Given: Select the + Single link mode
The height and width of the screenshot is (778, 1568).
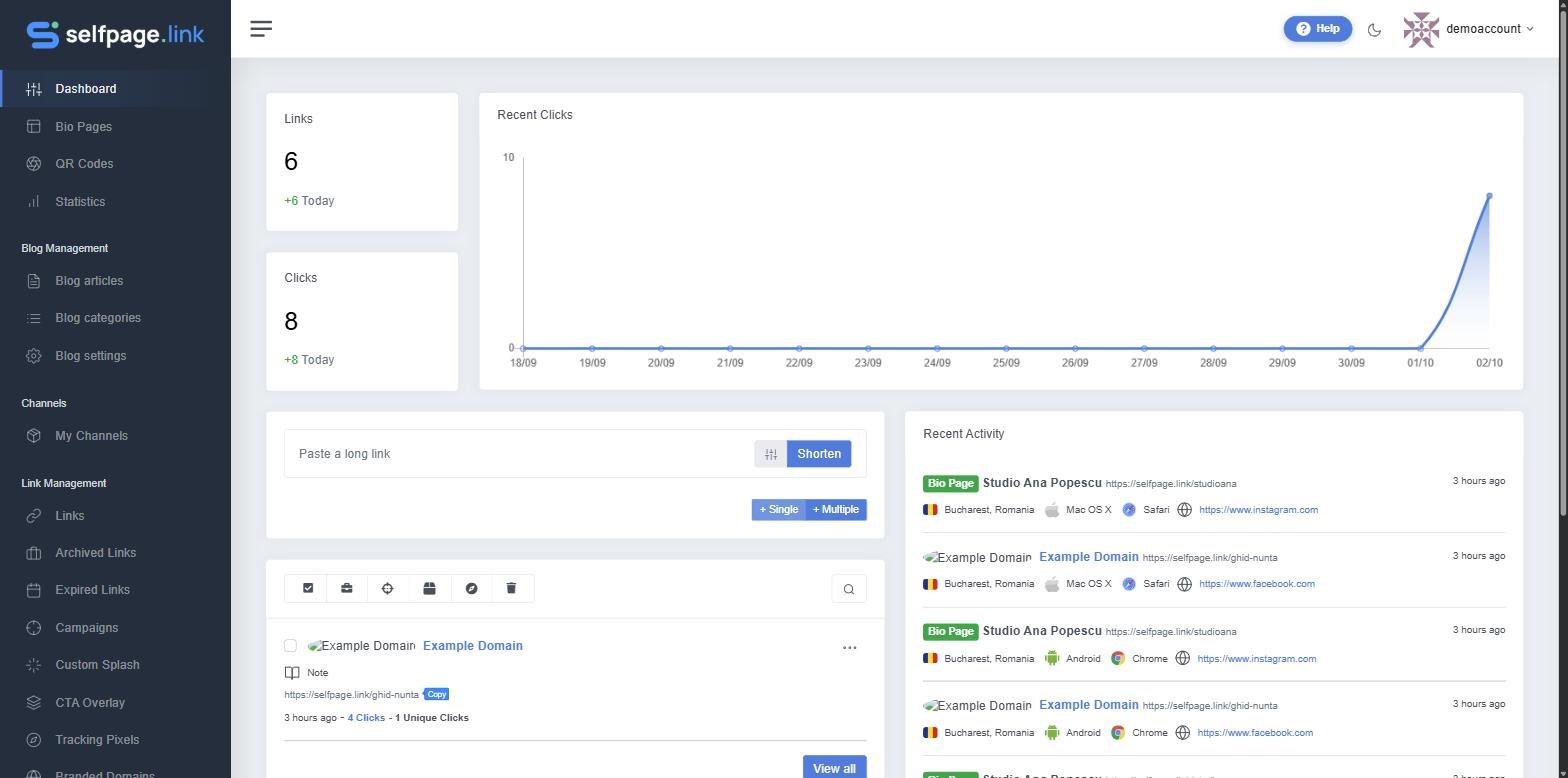Looking at the screenshot, I should coord(779,510).
